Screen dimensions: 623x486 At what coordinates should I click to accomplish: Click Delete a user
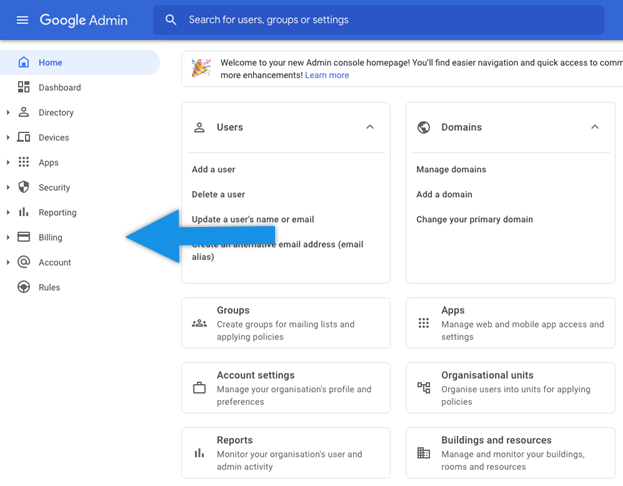click(x=218, y=194)
